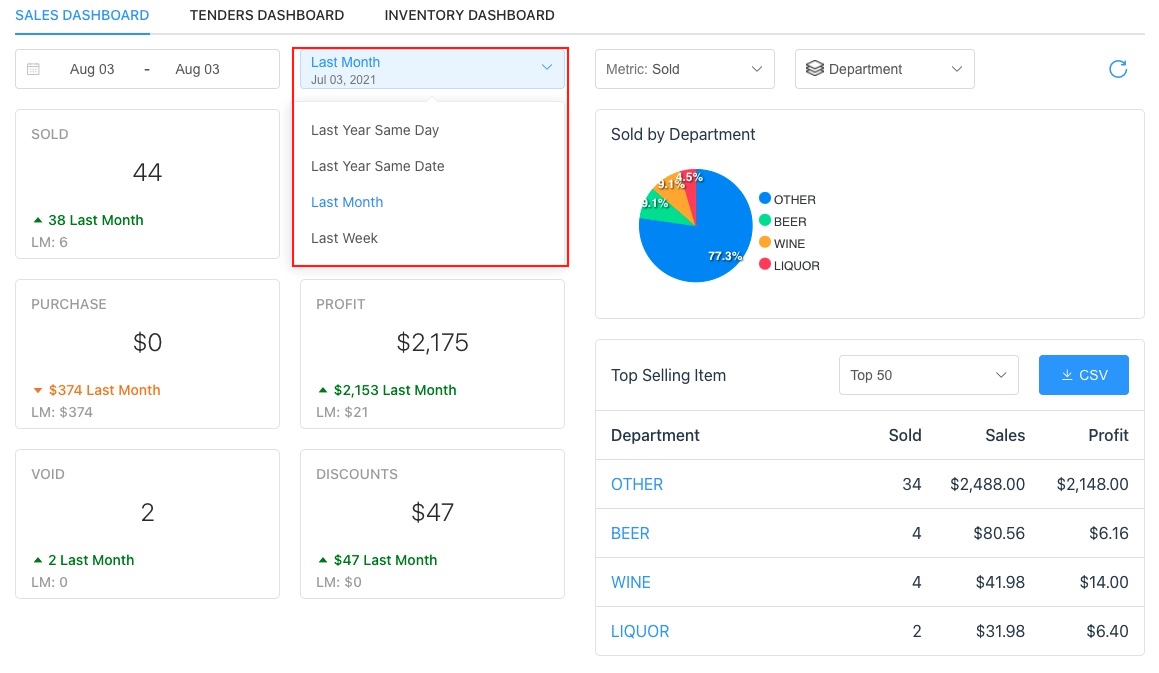The image size is (1159, 673).
Task: Open the Top 50 dropdown
Action: (927, 375)
